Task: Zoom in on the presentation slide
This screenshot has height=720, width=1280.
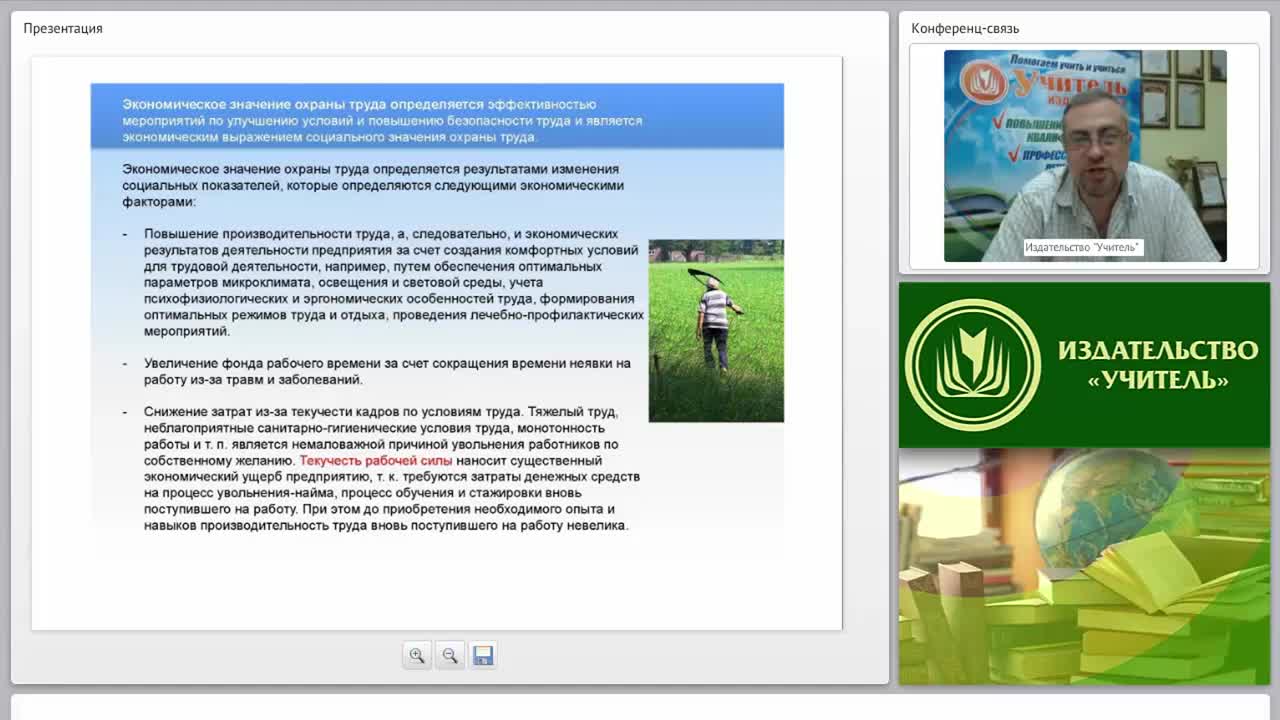Action: (x=417, y=656)
